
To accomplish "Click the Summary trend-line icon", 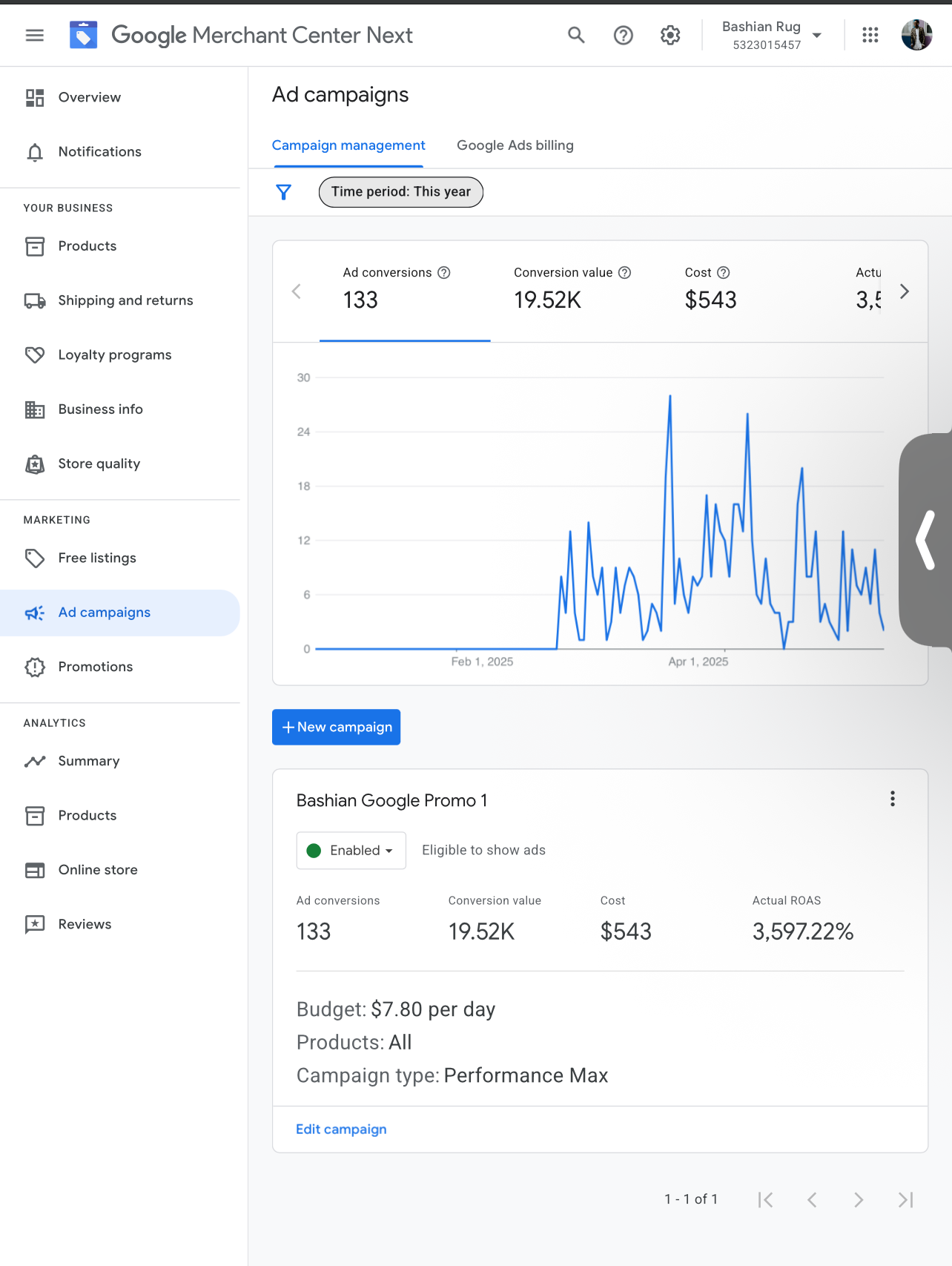I will coord(35,761).
